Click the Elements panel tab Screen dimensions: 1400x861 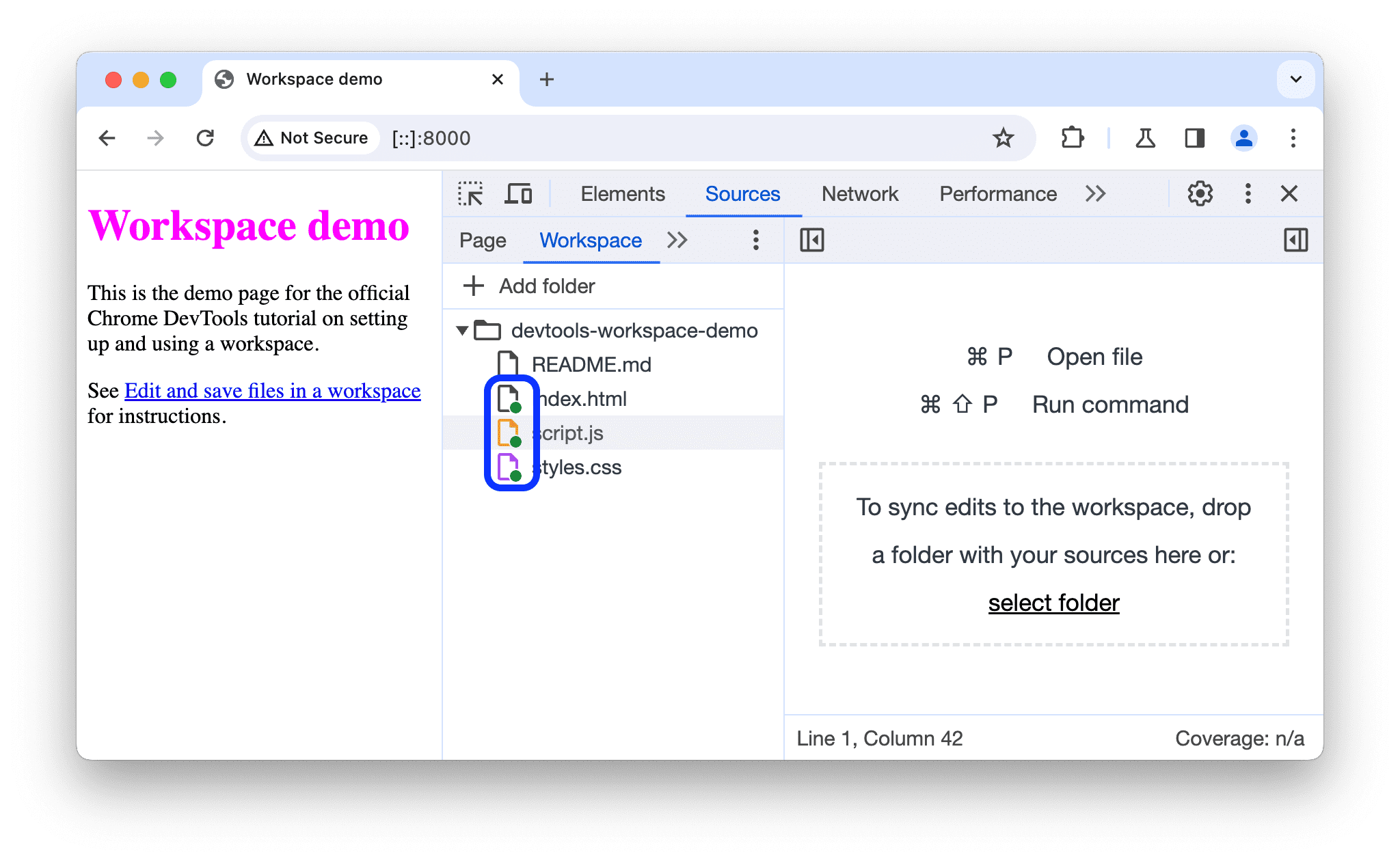[x=621, y=194]
